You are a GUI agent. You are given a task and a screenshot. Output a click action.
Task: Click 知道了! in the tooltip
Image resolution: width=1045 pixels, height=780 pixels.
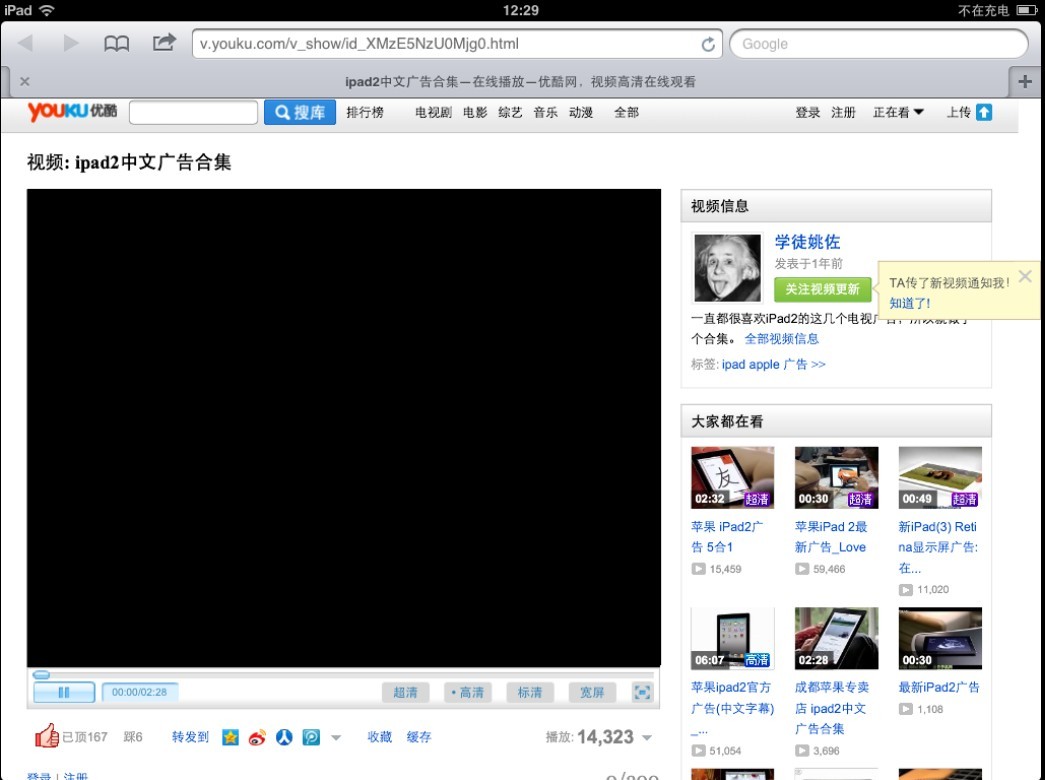pyautogui.click(x=910, y=303)
